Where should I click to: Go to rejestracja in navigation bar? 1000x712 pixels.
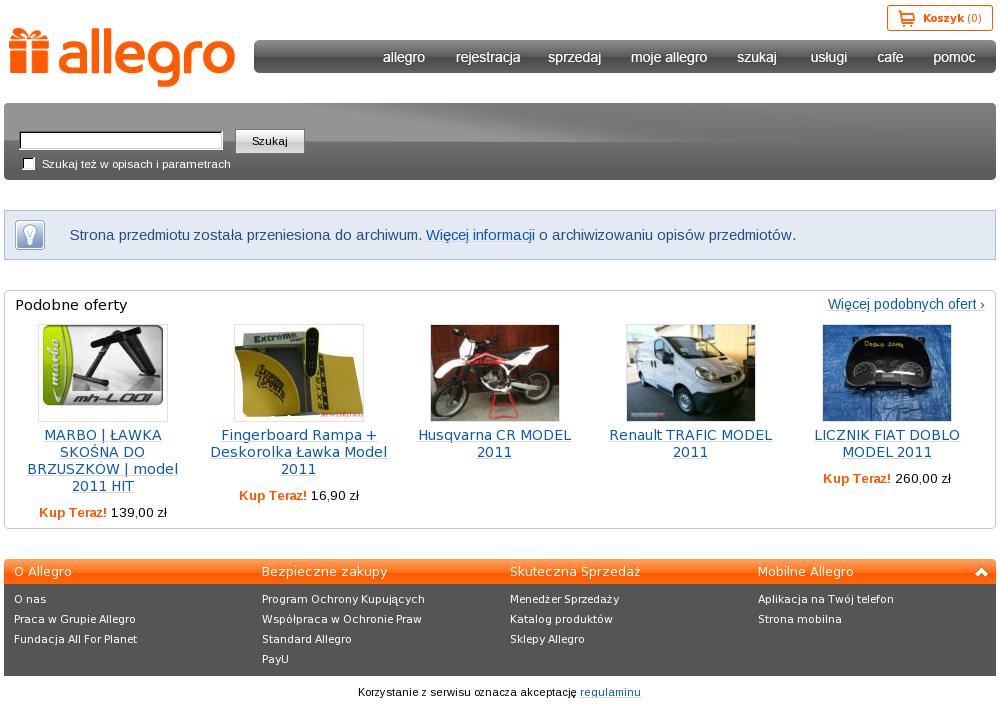click(488, 57)
